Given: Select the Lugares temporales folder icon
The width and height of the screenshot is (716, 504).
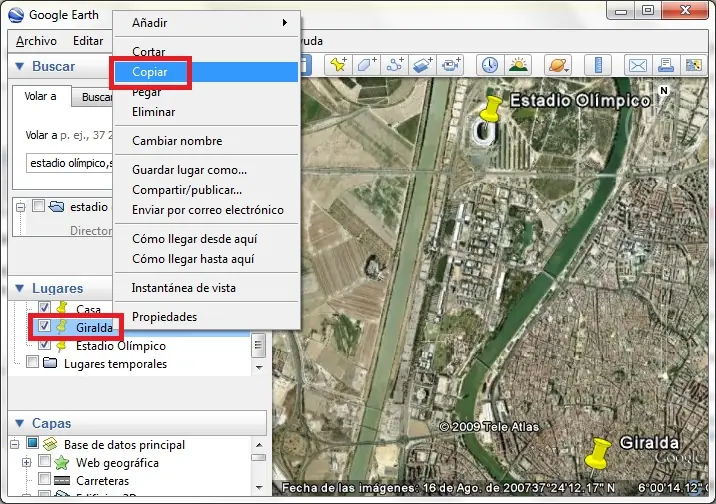Looking at the screenshot, I should tap(50, 363).
